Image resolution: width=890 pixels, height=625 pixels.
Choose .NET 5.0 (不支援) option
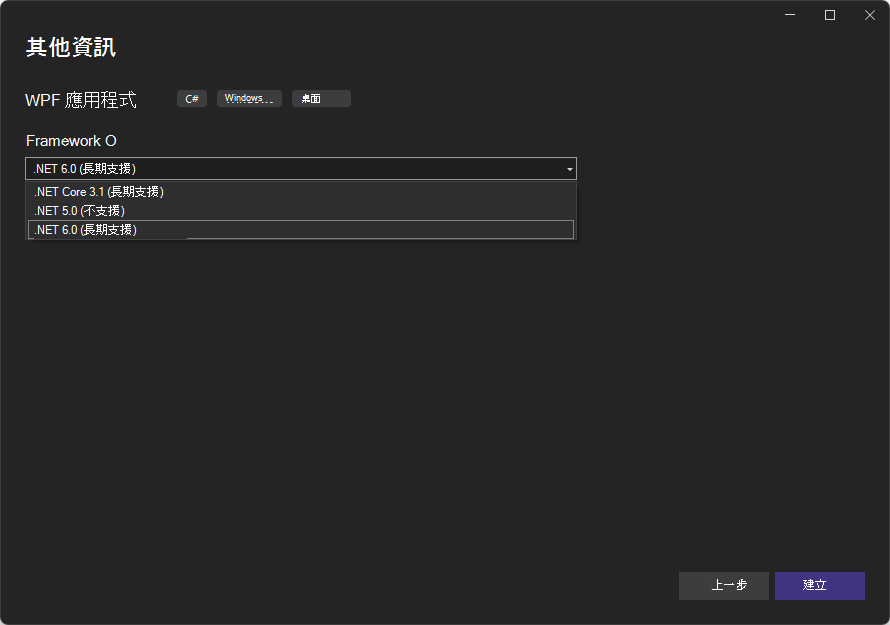(x=301, y=211)
